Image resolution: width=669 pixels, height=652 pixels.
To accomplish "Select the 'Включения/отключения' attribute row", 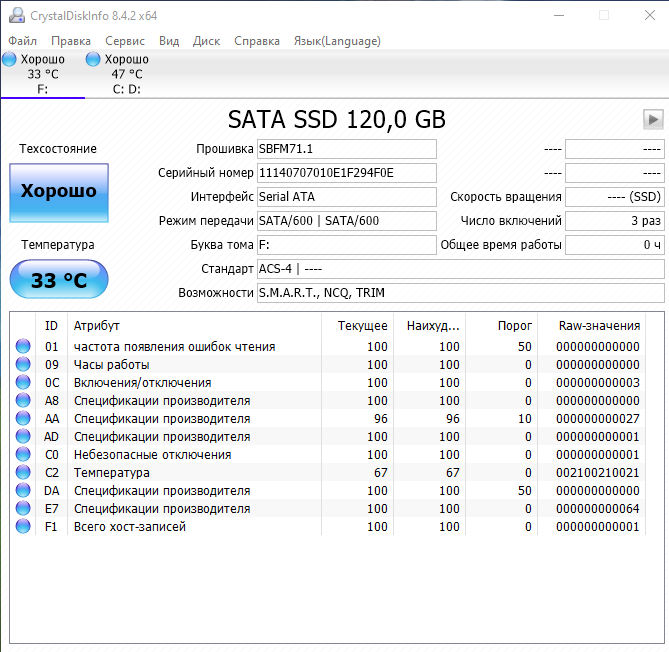I will point(327,382).
